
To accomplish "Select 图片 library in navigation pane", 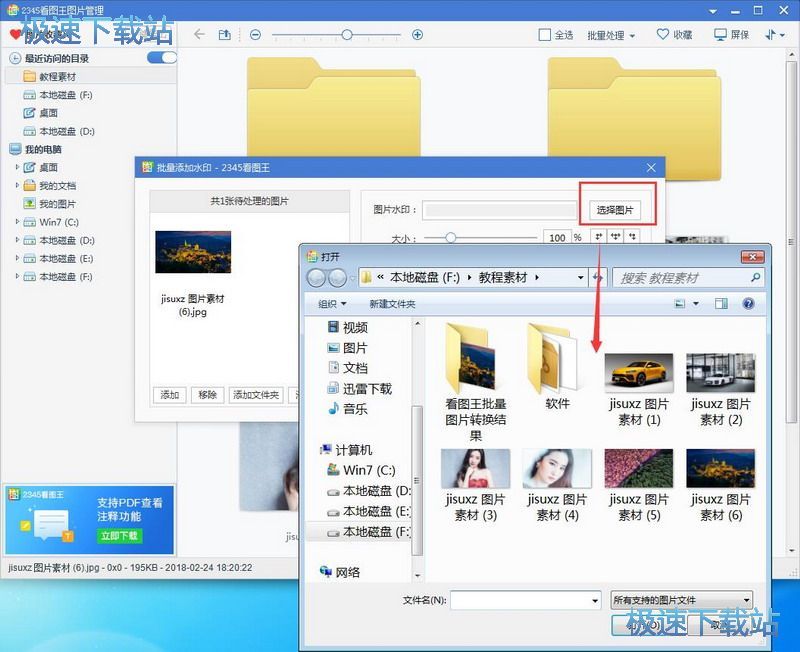I will click(x=348, y=348).
